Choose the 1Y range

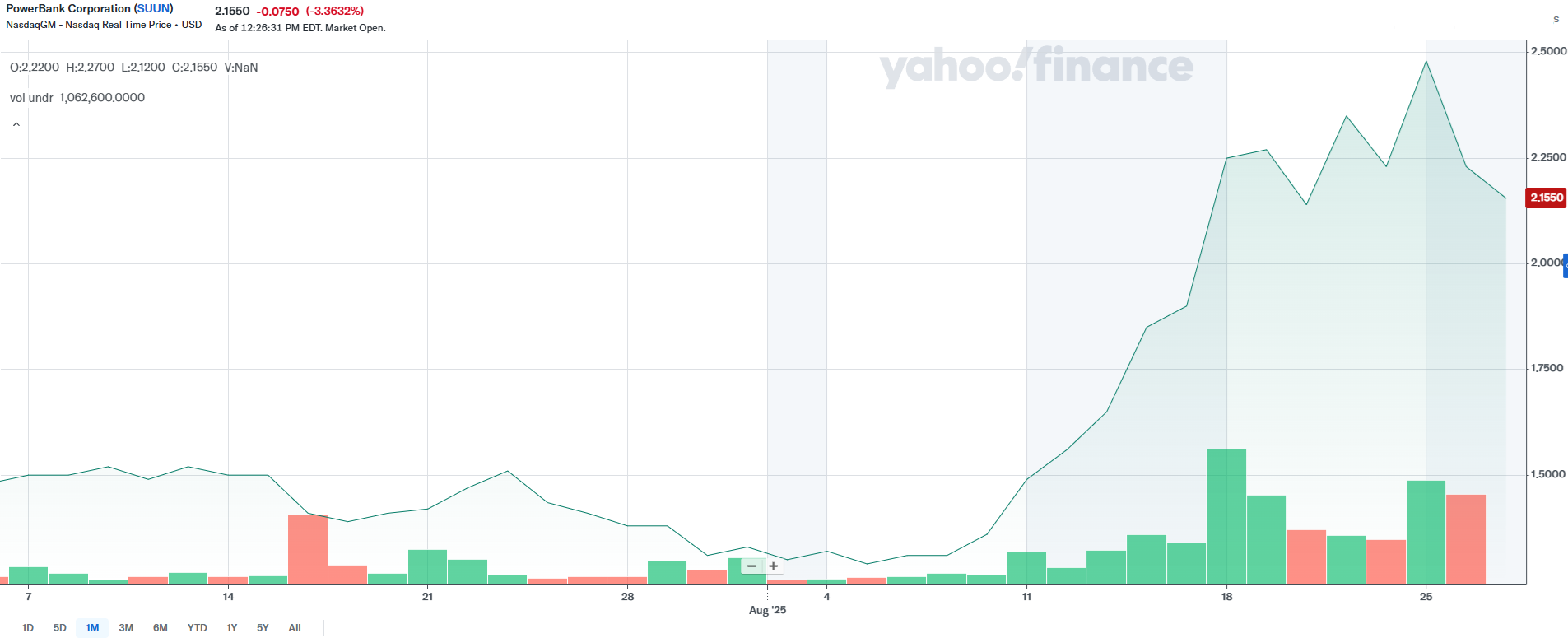click(232, 628)
